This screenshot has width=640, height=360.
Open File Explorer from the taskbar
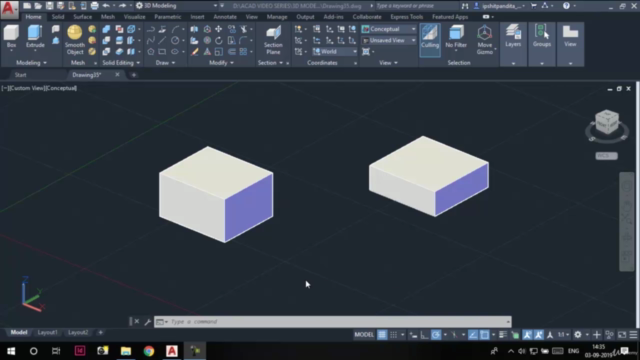(126, 351)
